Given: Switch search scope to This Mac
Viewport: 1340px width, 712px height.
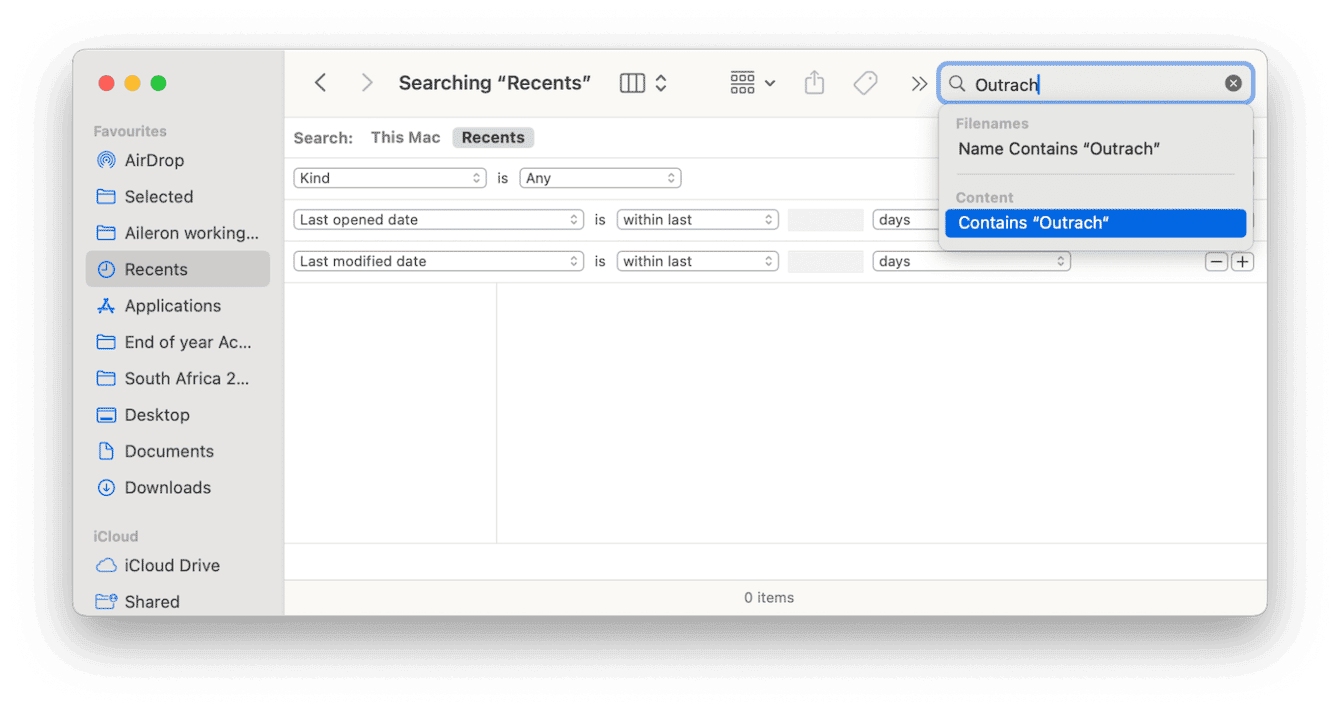Looking at the screenshot, I should point(405,137).
